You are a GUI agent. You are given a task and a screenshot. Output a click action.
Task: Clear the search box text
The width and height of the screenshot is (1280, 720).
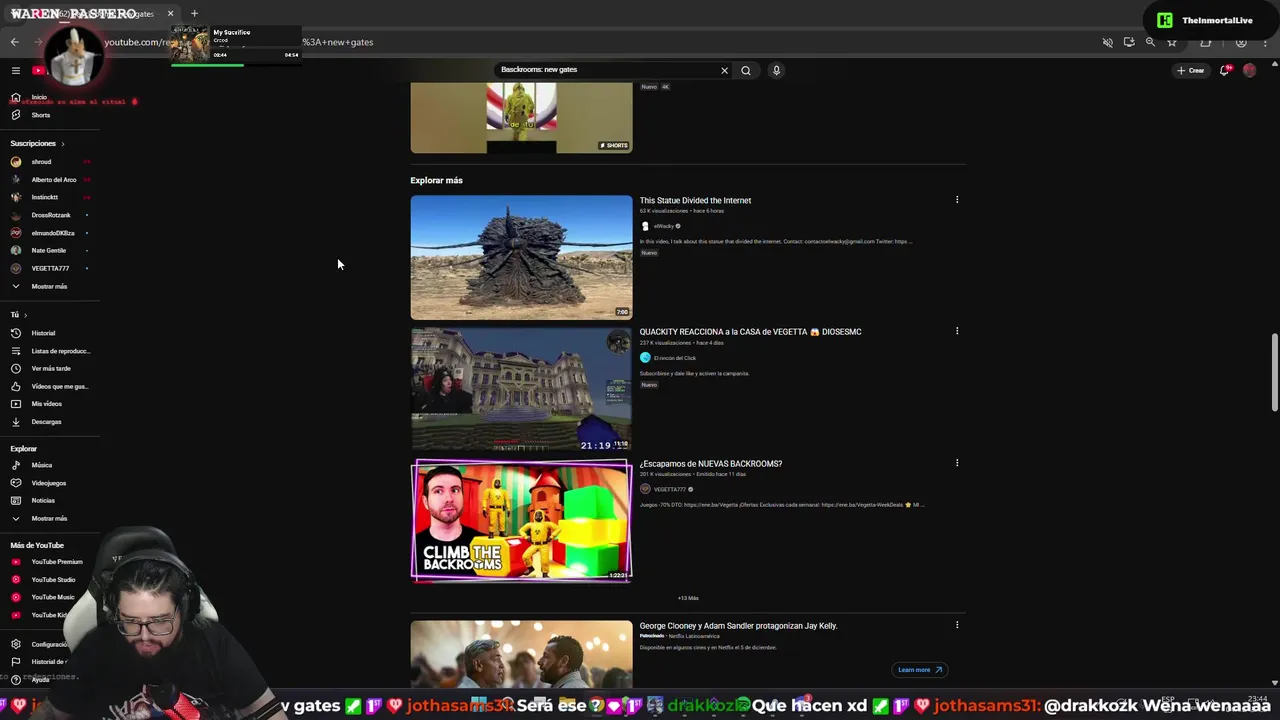(724, 70)
